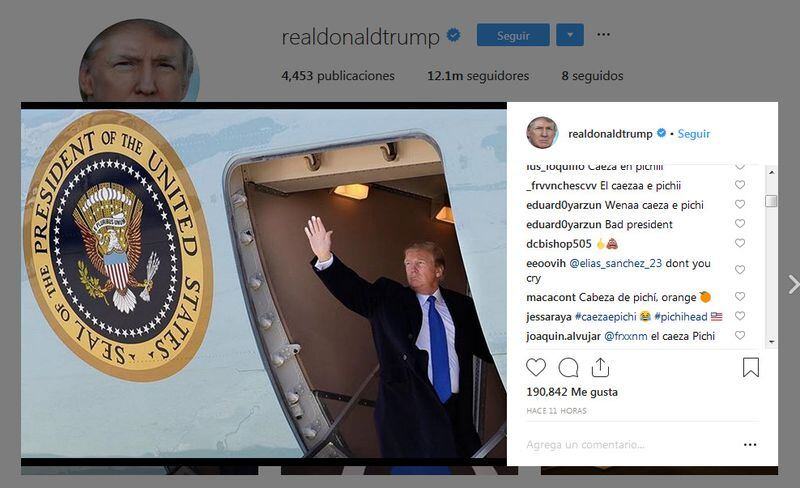The image size is (800, 488).
Task: Click the comment scrollbar up arrow
Action: (771, 173)
